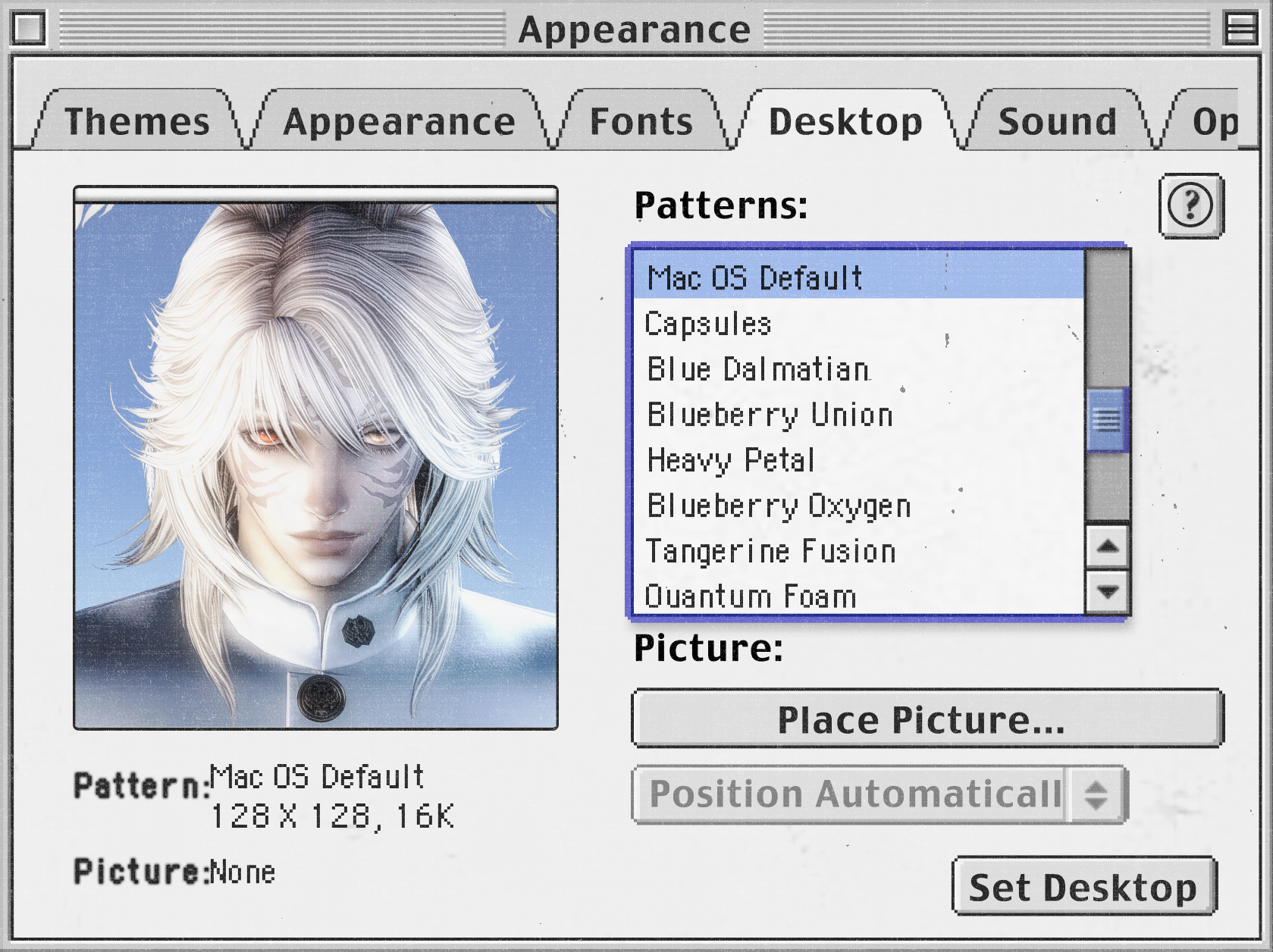This screenshot has width=1273, height=952.
Task: Click the desktop preview thumbnail
Action: pyautogui.click(x=315, y=458)
